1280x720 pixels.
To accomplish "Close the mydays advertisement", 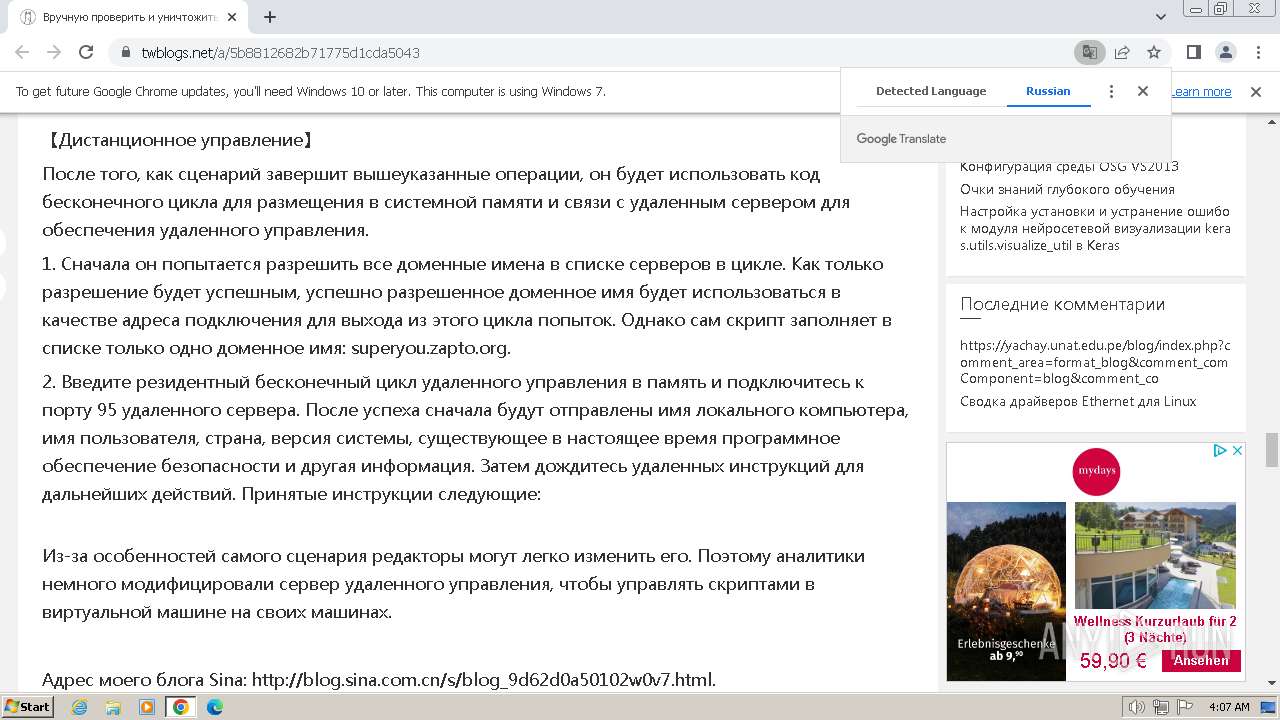I will pos(1237,451).
